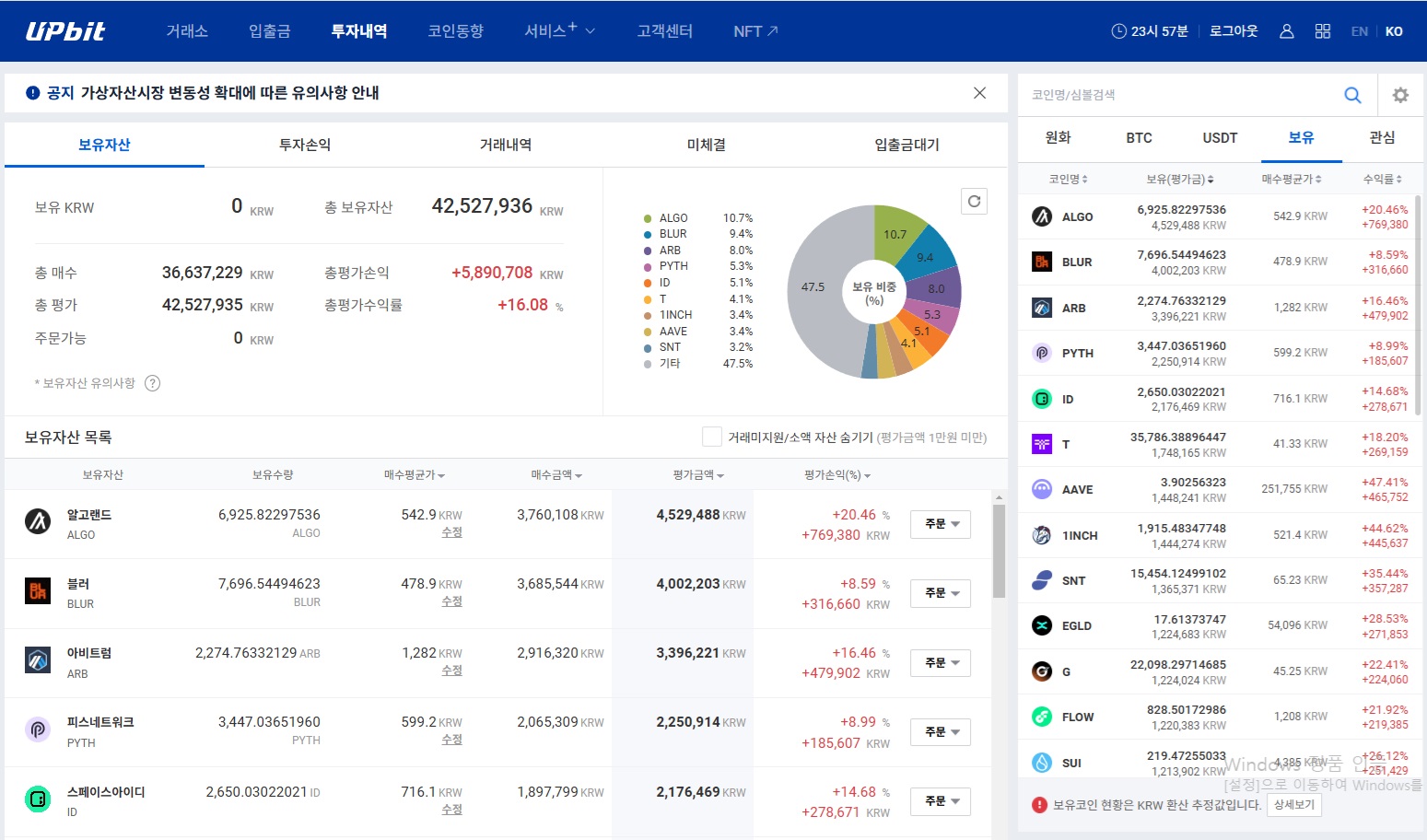Click 로그아웃 link
1427x840 pixels.
(1234, 31)
